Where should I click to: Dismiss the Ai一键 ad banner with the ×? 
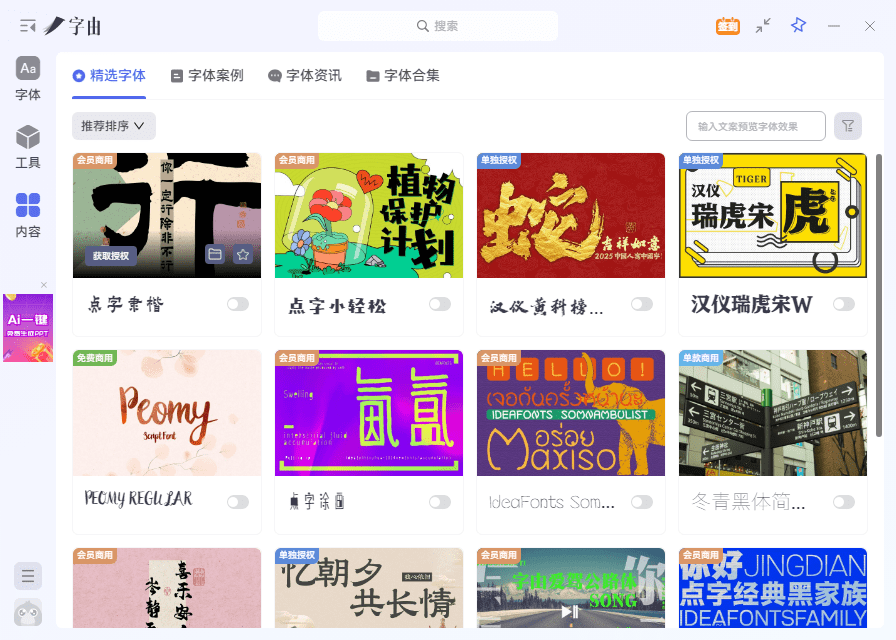click(43, 285)
